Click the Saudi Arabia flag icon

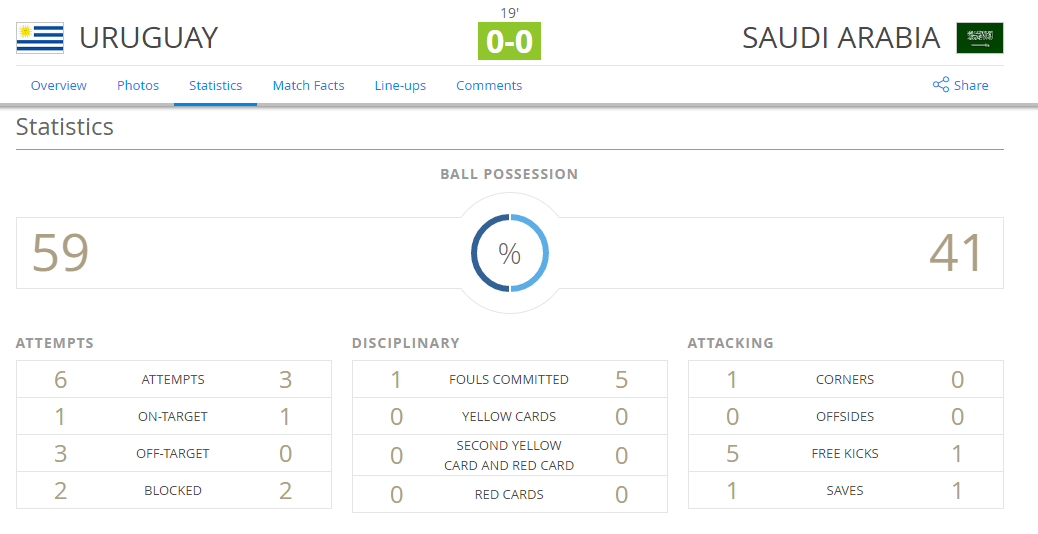tap(980, 38)
